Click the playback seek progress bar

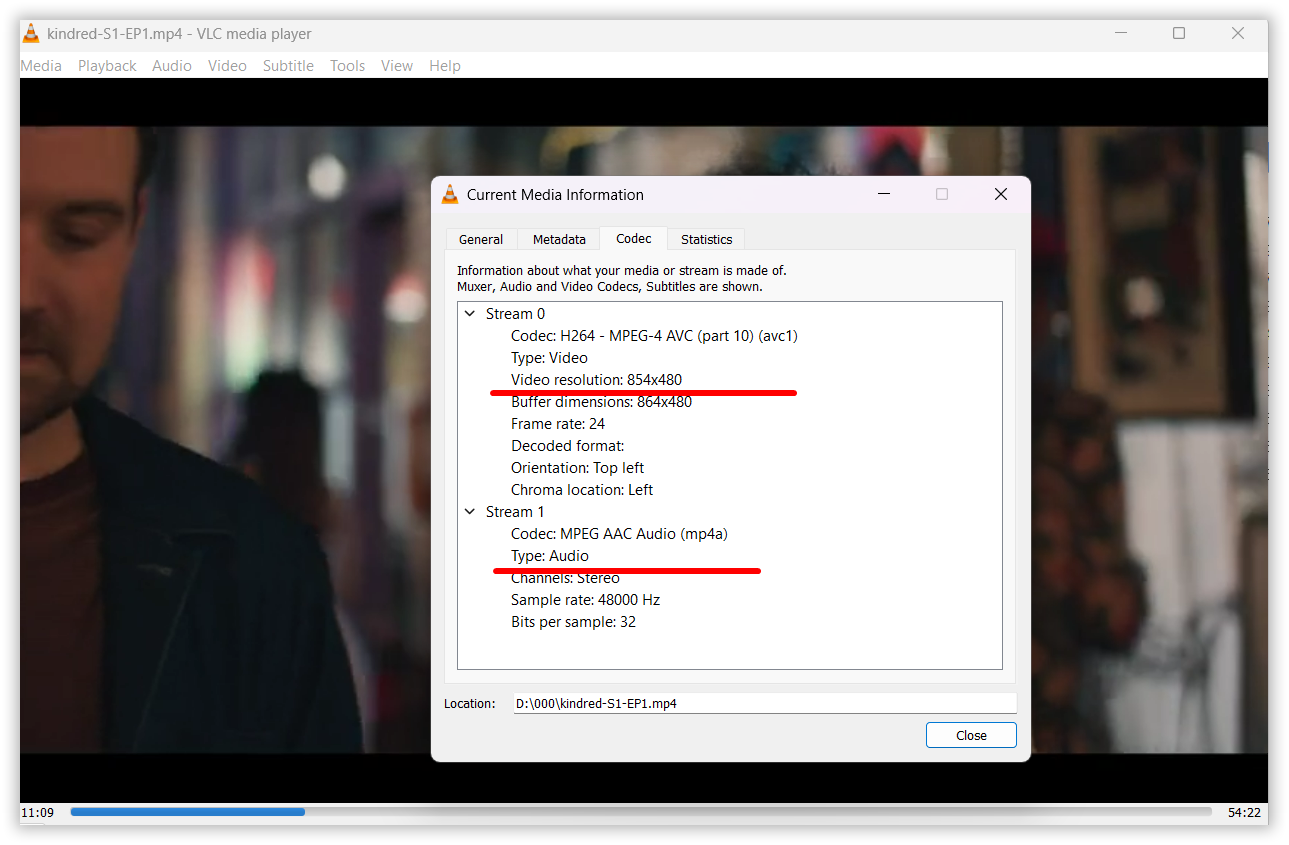tap(641, 812)
